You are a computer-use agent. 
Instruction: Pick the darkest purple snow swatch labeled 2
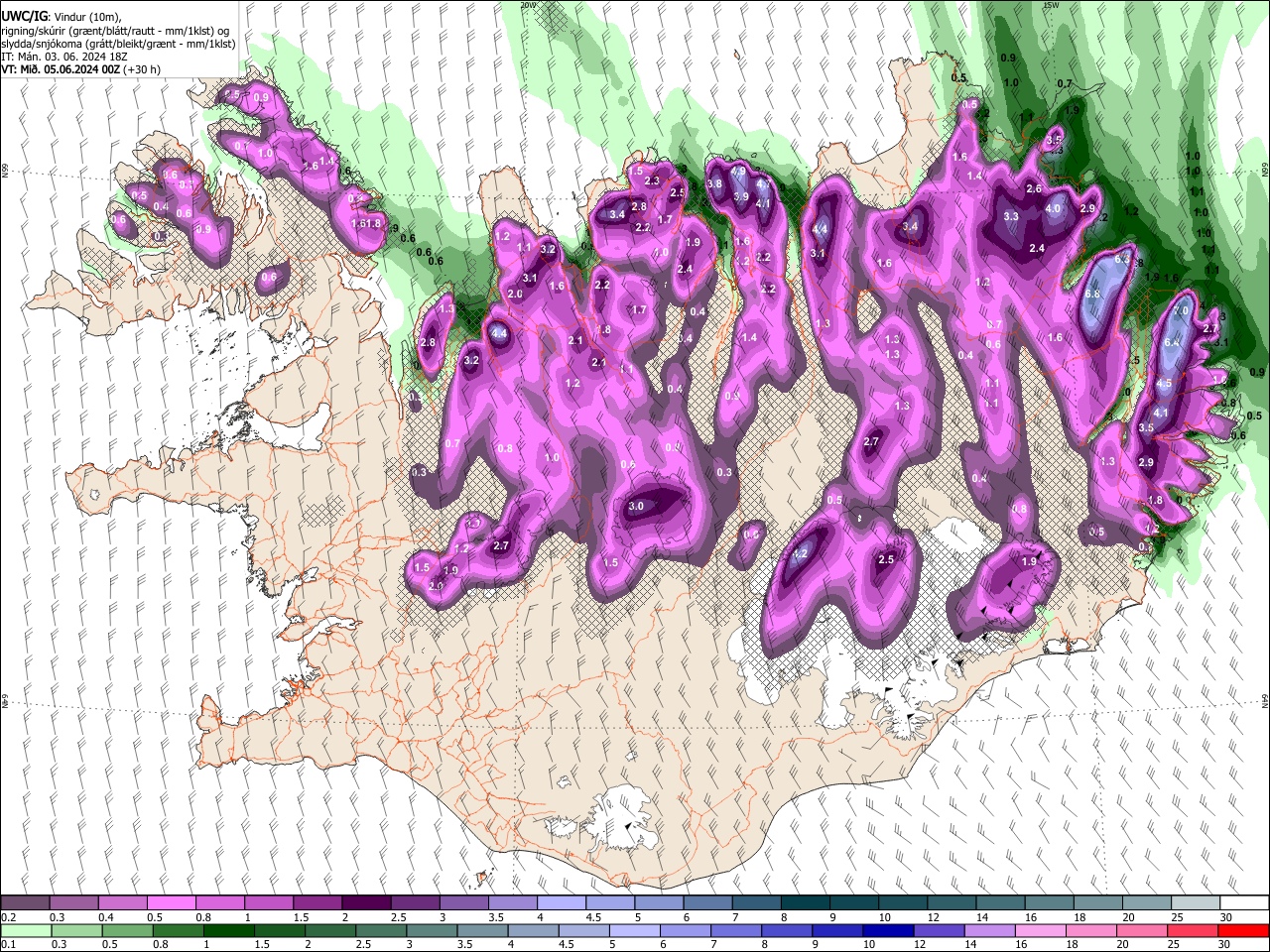click(365, 903)
